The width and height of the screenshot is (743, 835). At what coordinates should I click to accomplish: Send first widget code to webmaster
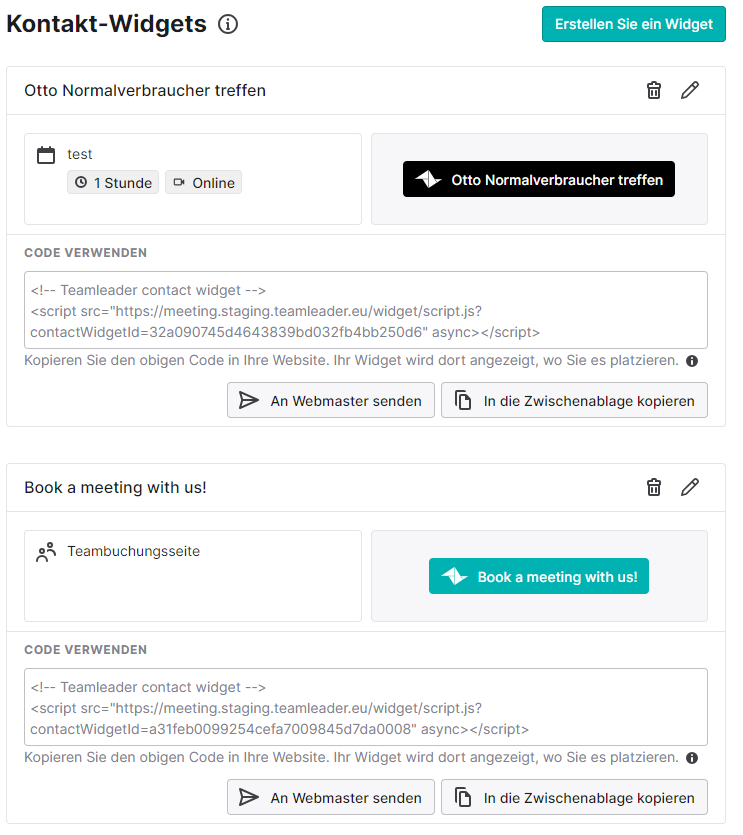point(331,400)
